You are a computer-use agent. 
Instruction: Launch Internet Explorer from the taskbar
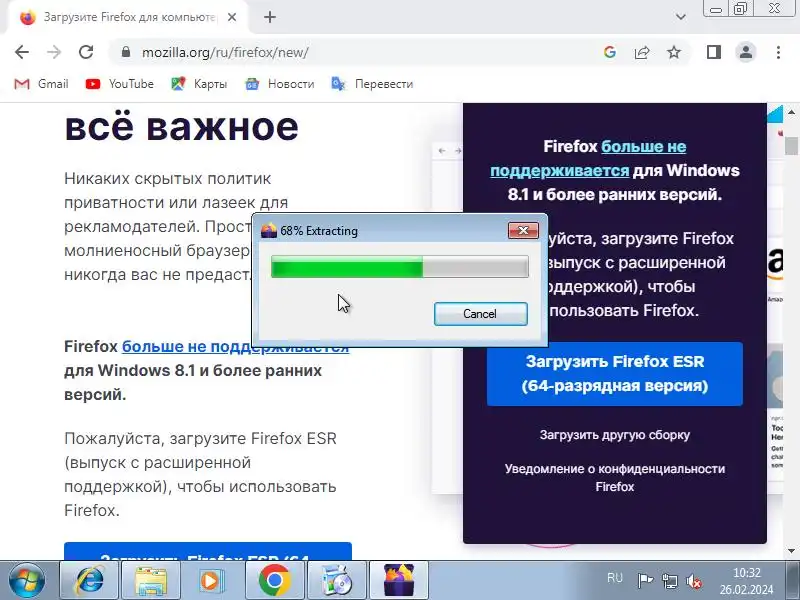[89, 581]
